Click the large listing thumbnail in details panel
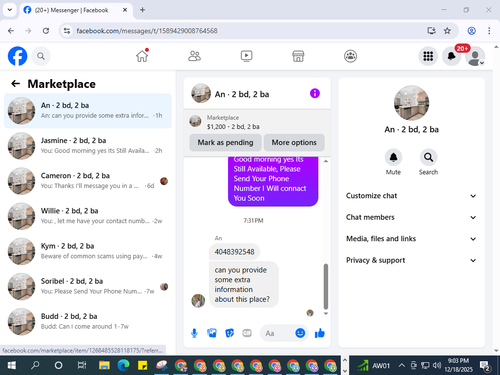Image resolution: width=500 pixels, height=375 pixels. 411,103
